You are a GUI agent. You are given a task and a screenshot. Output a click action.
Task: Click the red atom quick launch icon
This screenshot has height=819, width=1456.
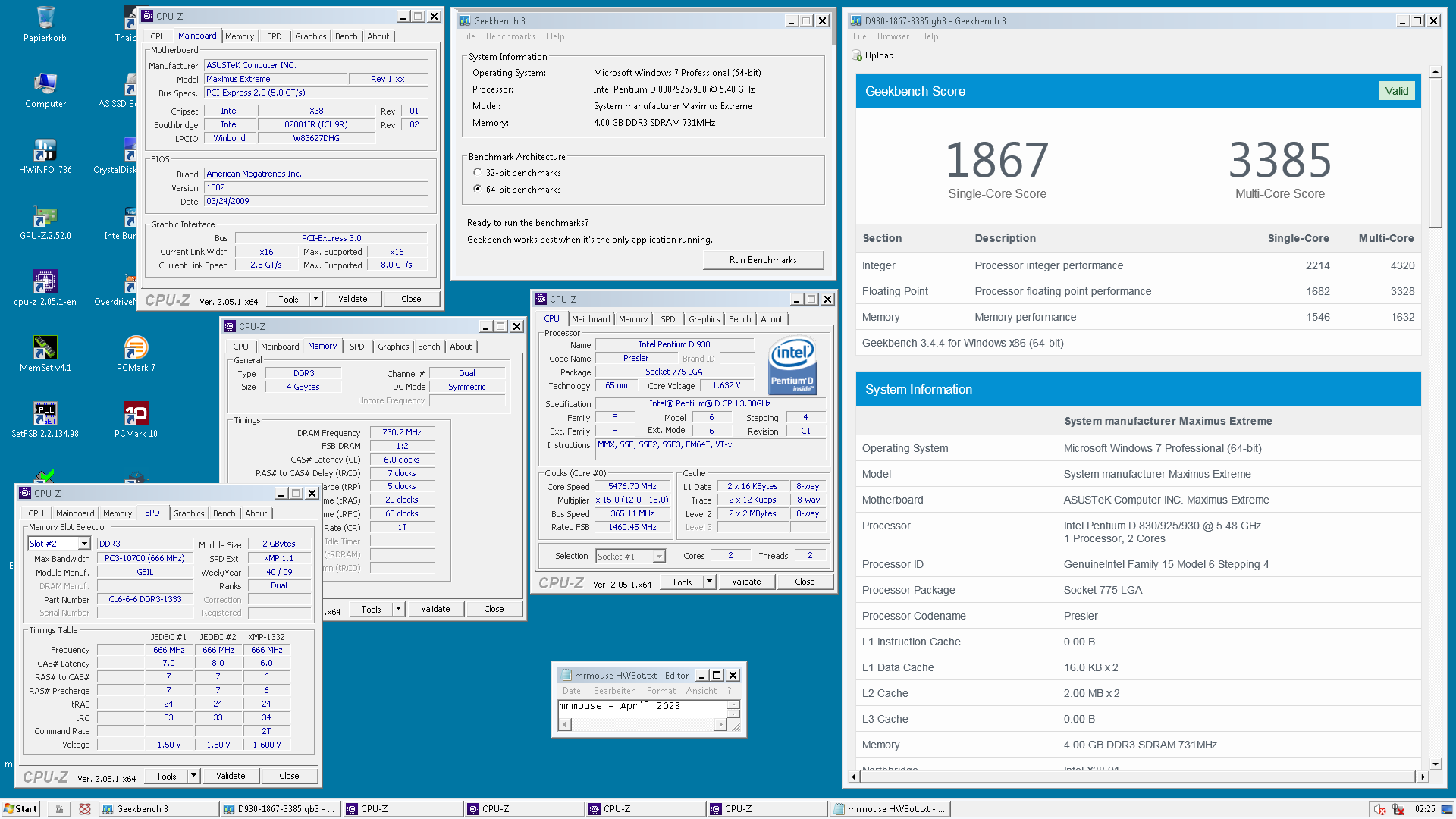[x=85, y=809]
